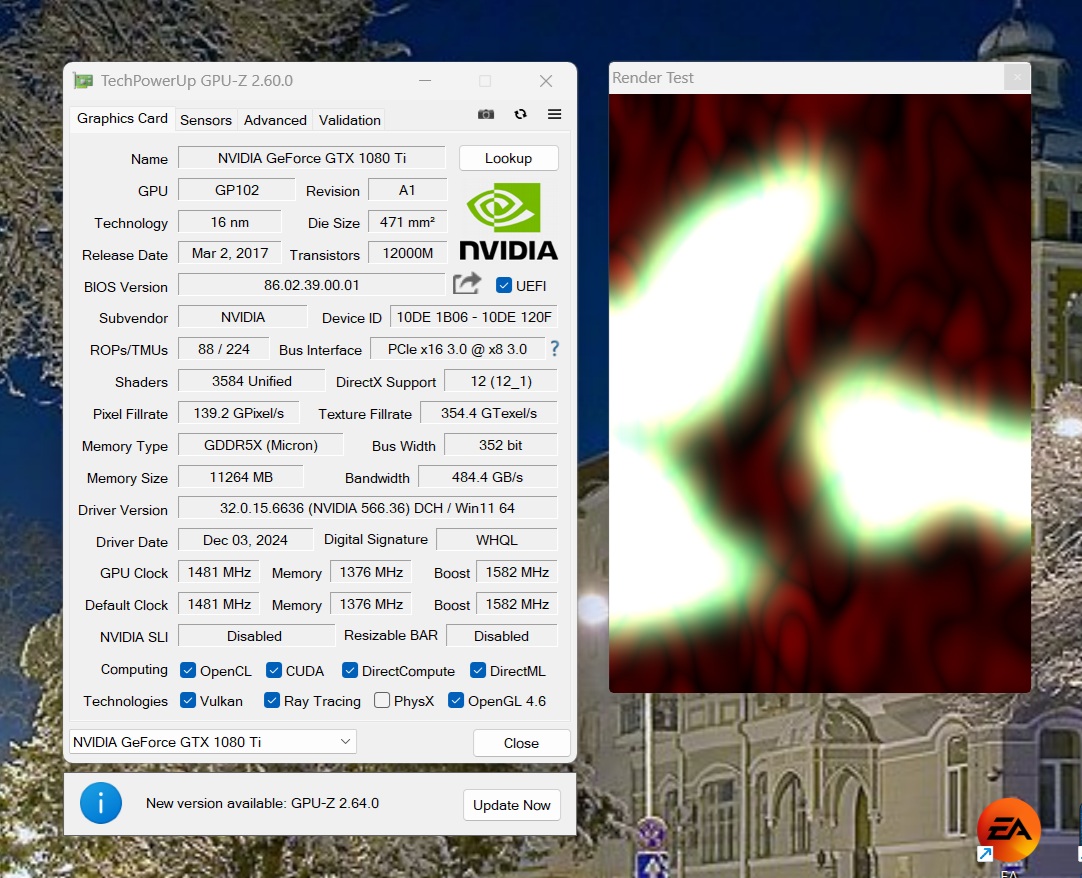This screenshot has height=878, width=1082.
Task: Click the blue info icon in update bar
Action: pos(101,803)
